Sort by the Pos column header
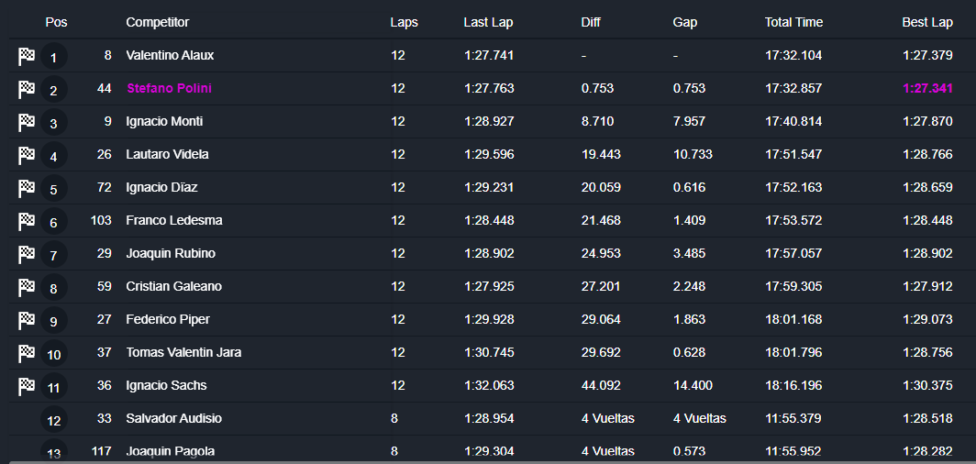Image resolution: width=976 pixels, height=464 pixels. click(x=56, y=22)
